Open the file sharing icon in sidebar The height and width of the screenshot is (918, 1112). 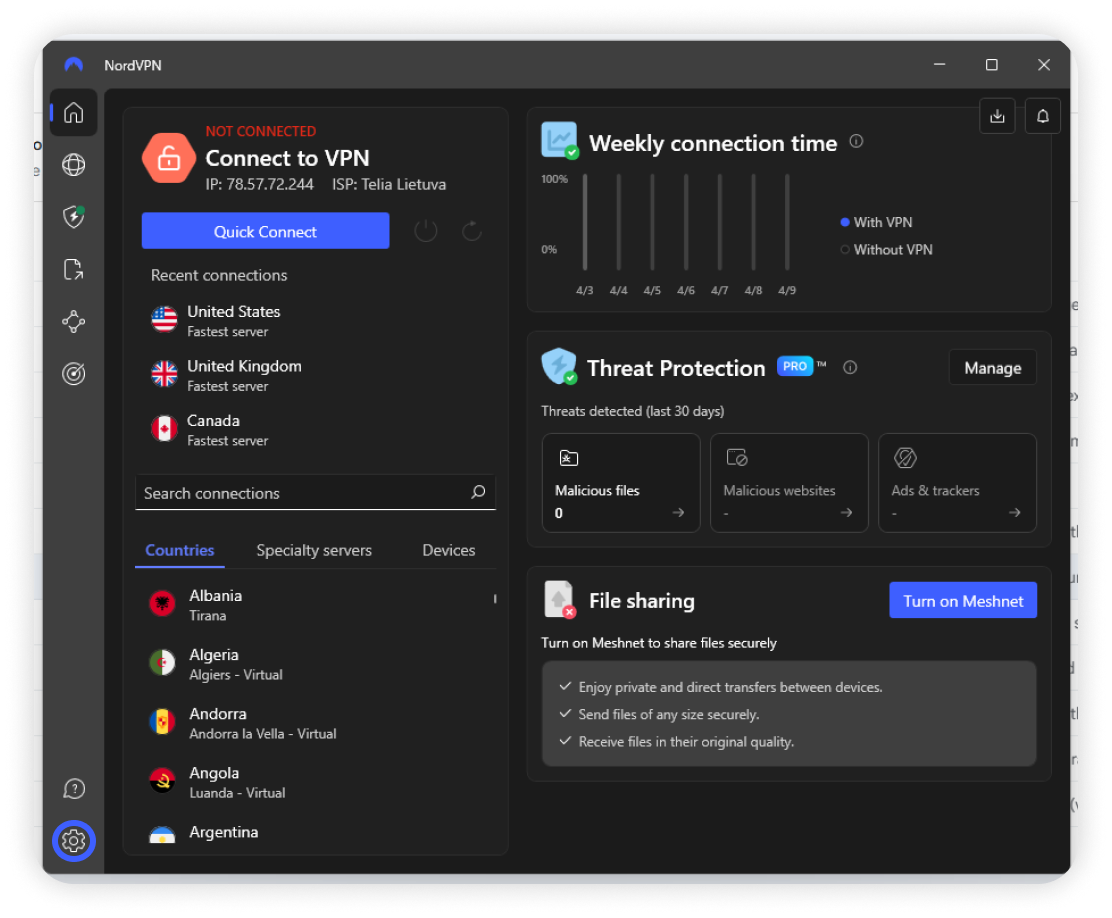coord(73,269)
